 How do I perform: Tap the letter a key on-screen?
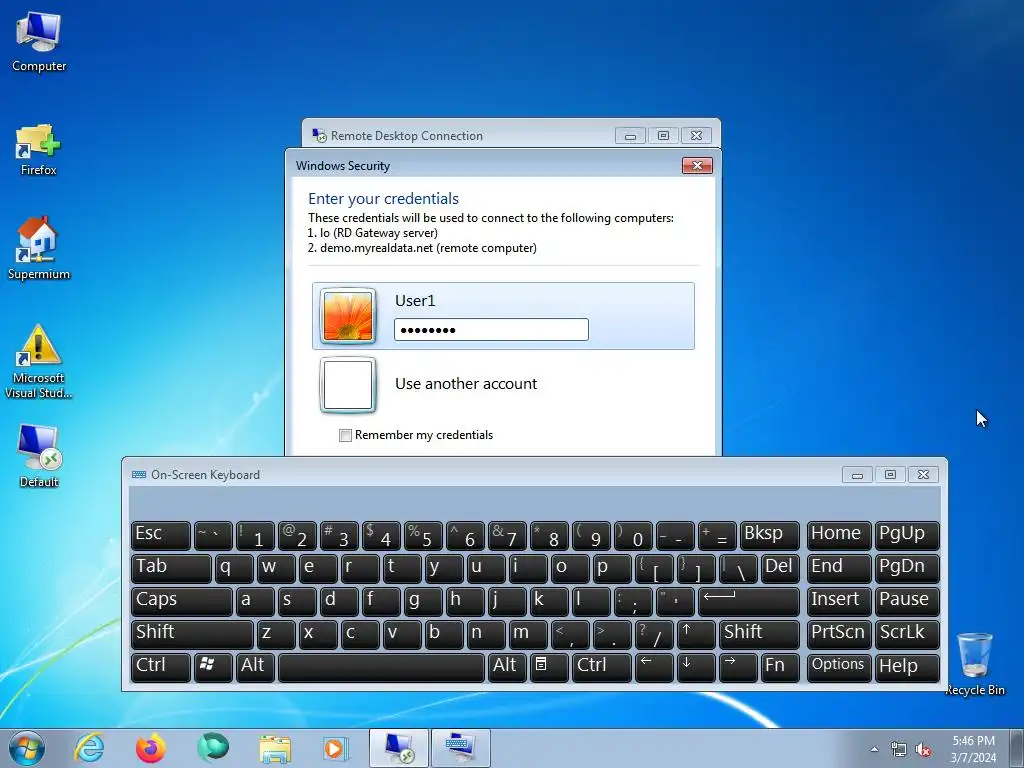255,601
